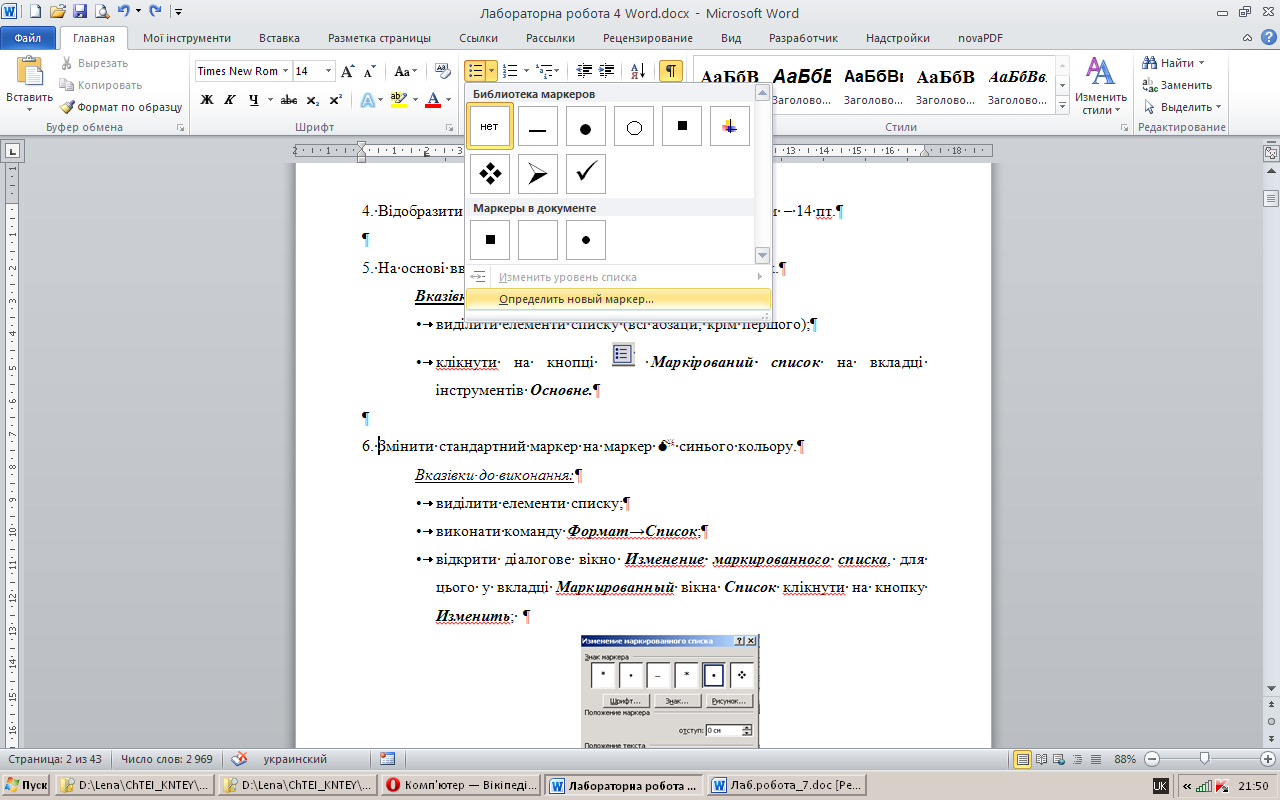1280x800 pixels.
Task: Click 'Определить новый маркер...' menu item
Action: [x=619, y=299]
